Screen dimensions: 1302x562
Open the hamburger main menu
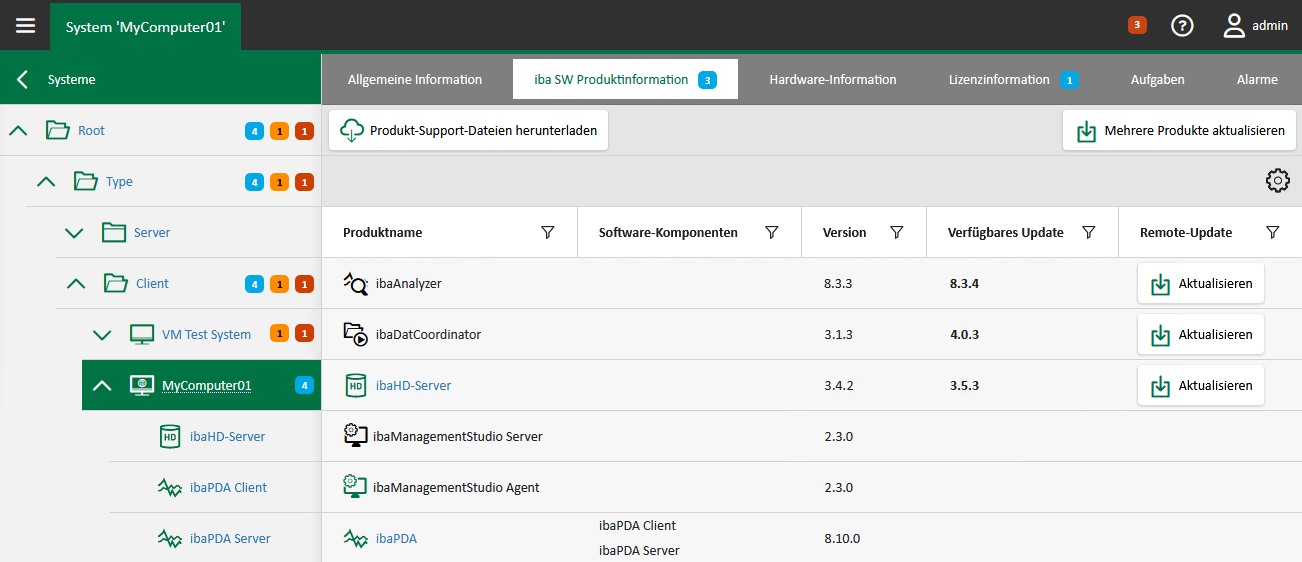point(25,26)
